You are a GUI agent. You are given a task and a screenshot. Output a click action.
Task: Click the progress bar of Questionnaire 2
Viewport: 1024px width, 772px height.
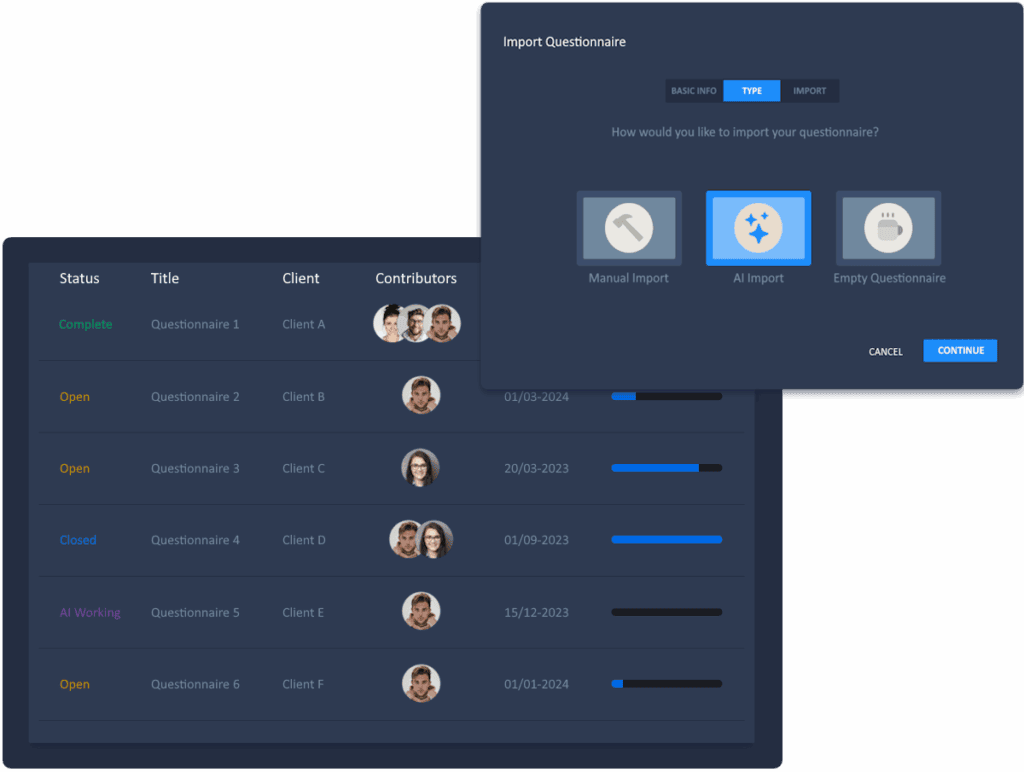667,396
